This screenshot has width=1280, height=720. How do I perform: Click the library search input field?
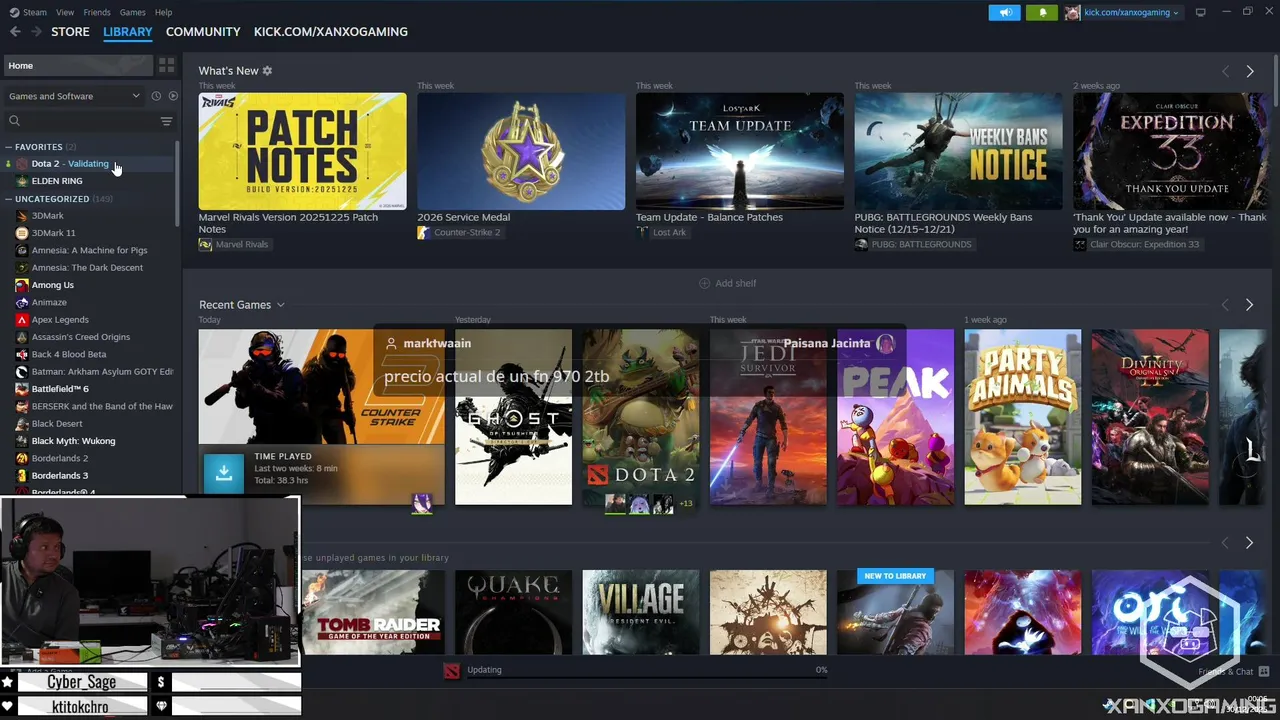(x=88, y=121)
